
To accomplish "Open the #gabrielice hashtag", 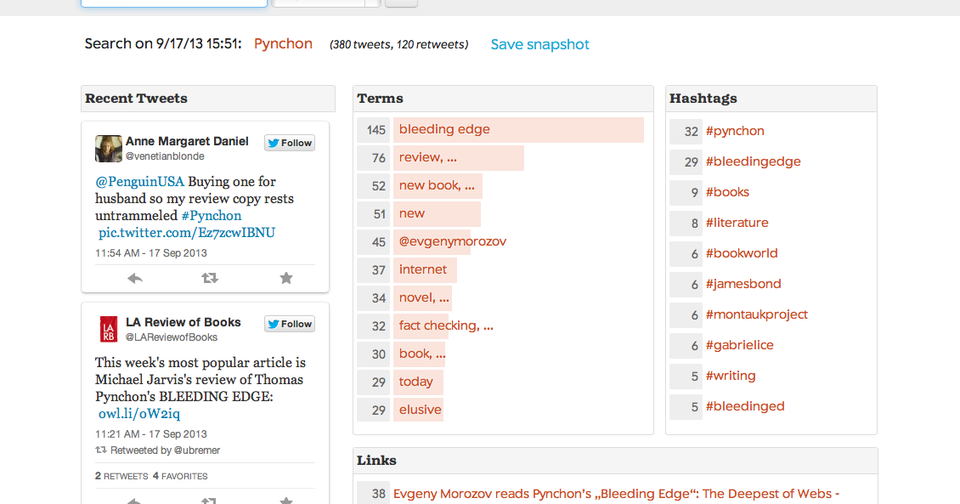I will (x=740, y=345).
